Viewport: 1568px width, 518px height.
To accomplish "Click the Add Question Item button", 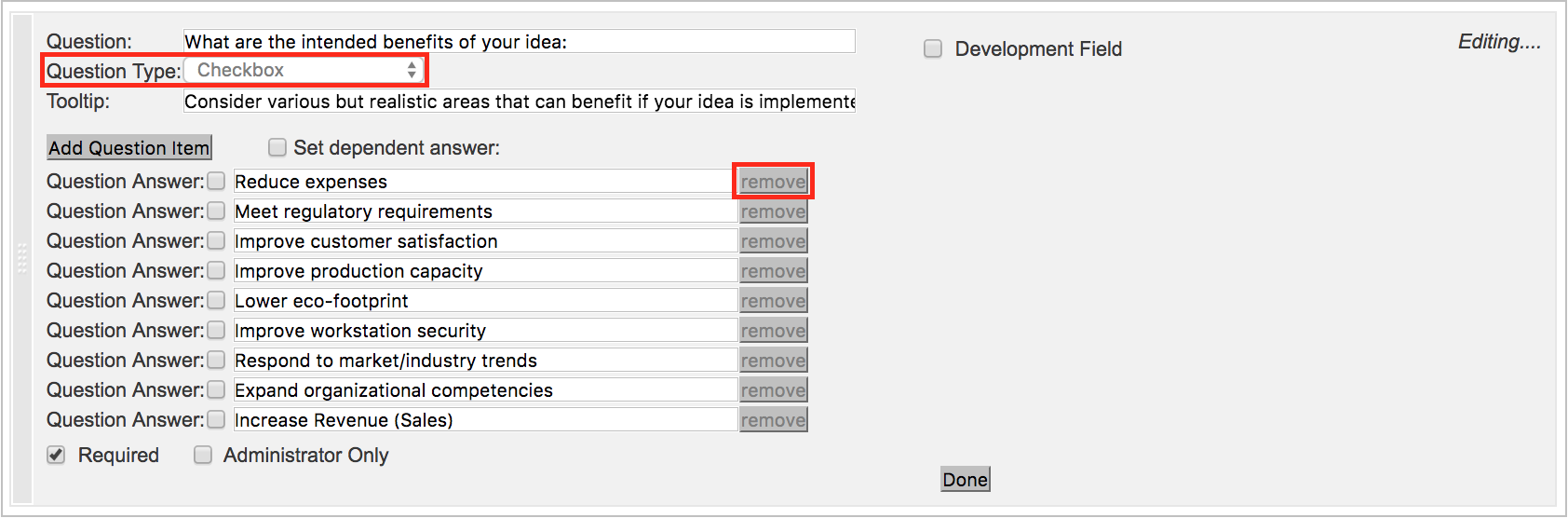I will click(129, 147).
